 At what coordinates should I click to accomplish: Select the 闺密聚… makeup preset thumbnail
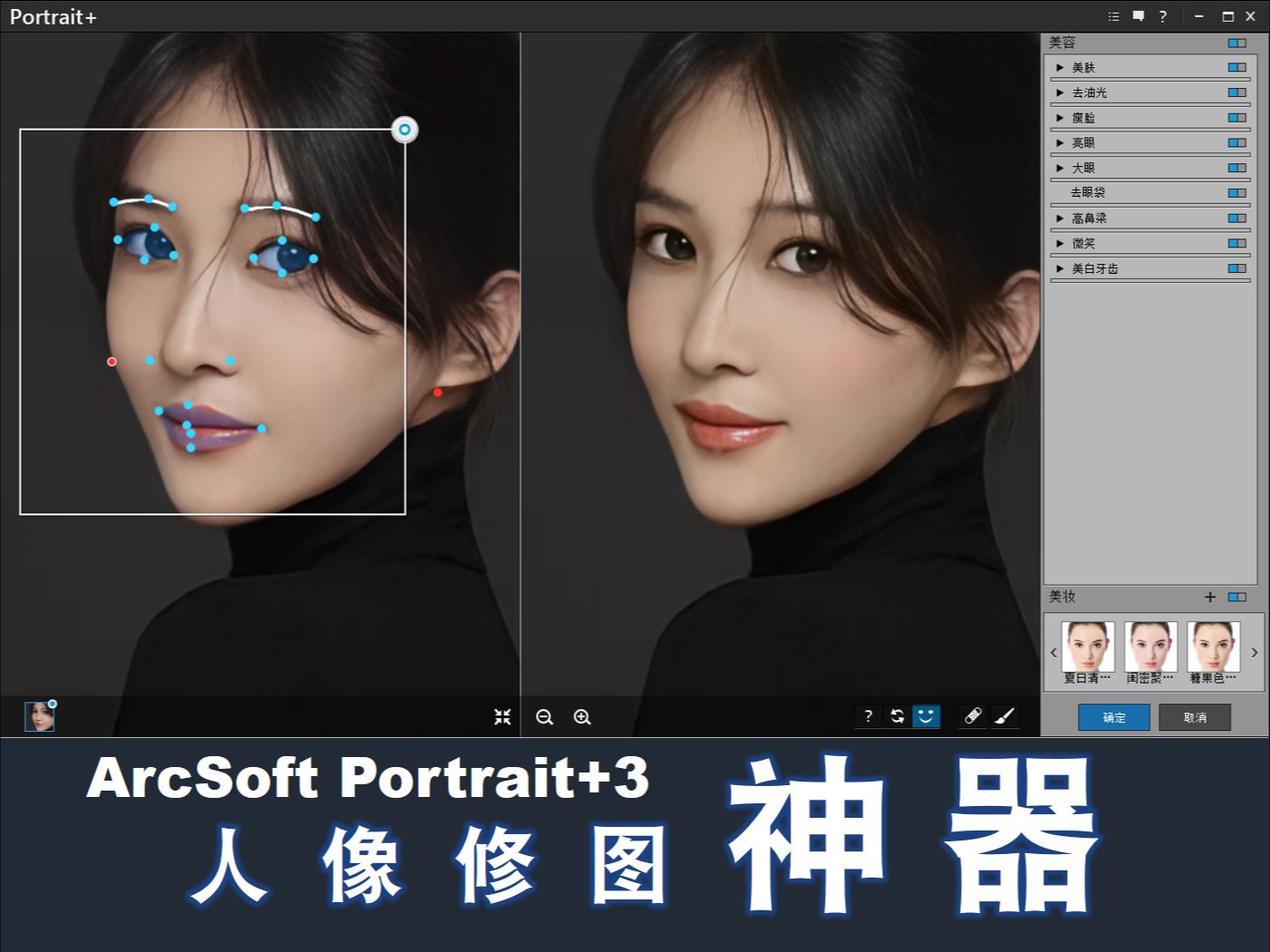tap(1150, 646)
